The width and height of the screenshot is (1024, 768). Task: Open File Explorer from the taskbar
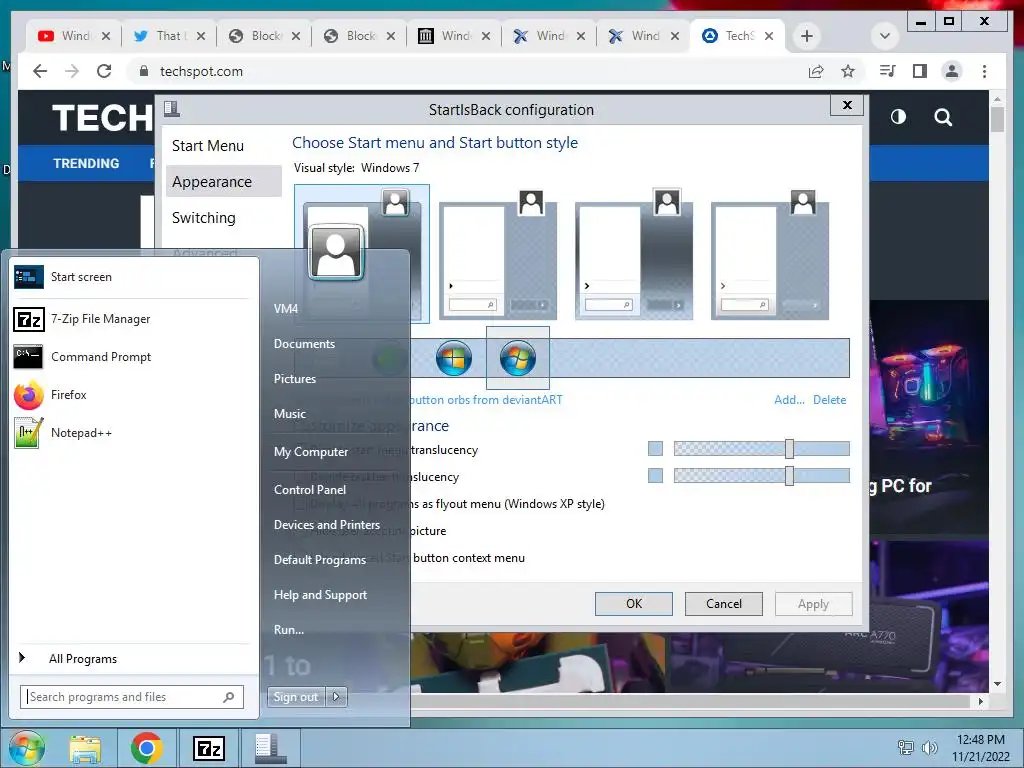85,748
